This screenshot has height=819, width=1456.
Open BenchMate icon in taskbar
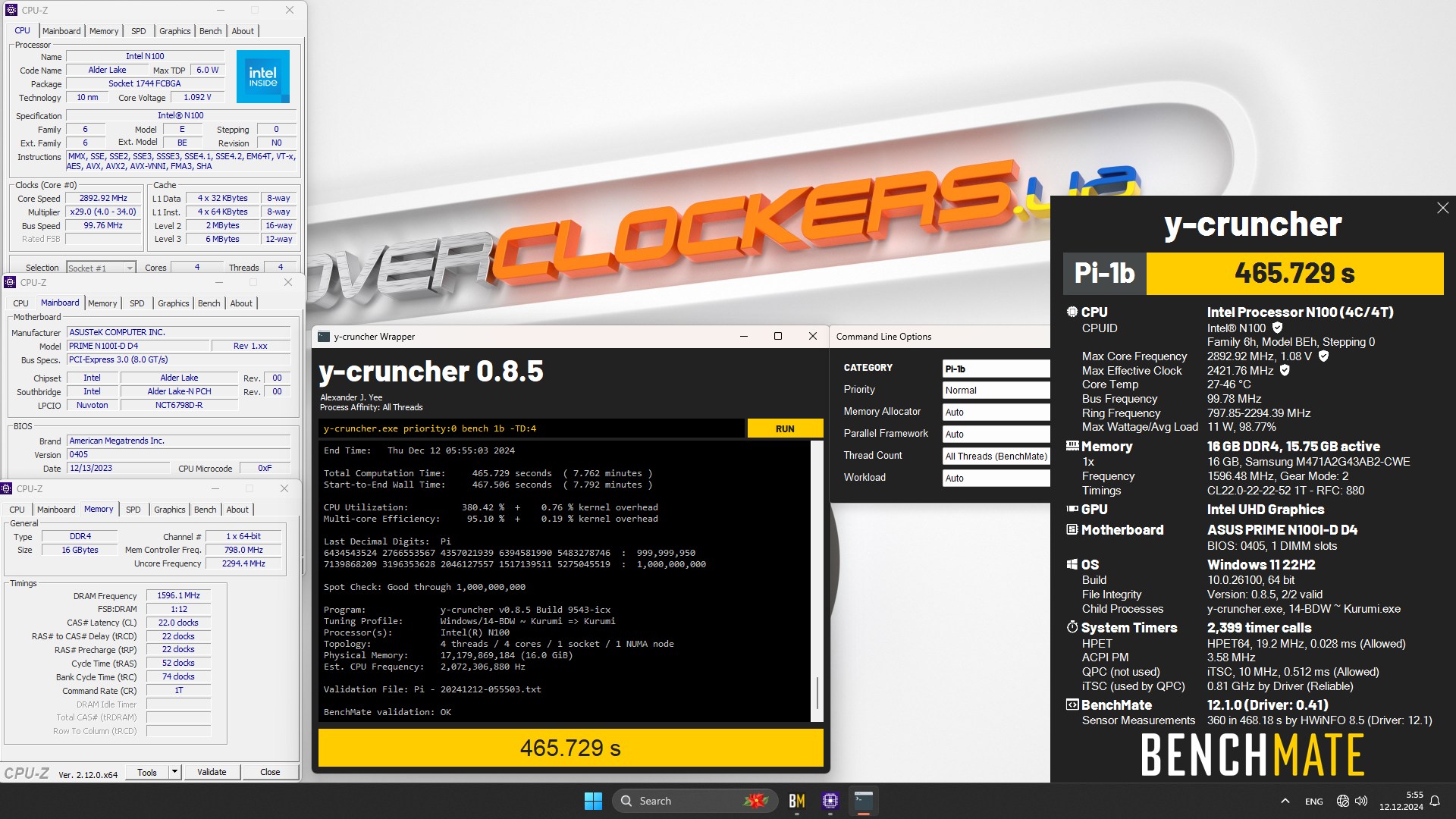pos(796,801)
